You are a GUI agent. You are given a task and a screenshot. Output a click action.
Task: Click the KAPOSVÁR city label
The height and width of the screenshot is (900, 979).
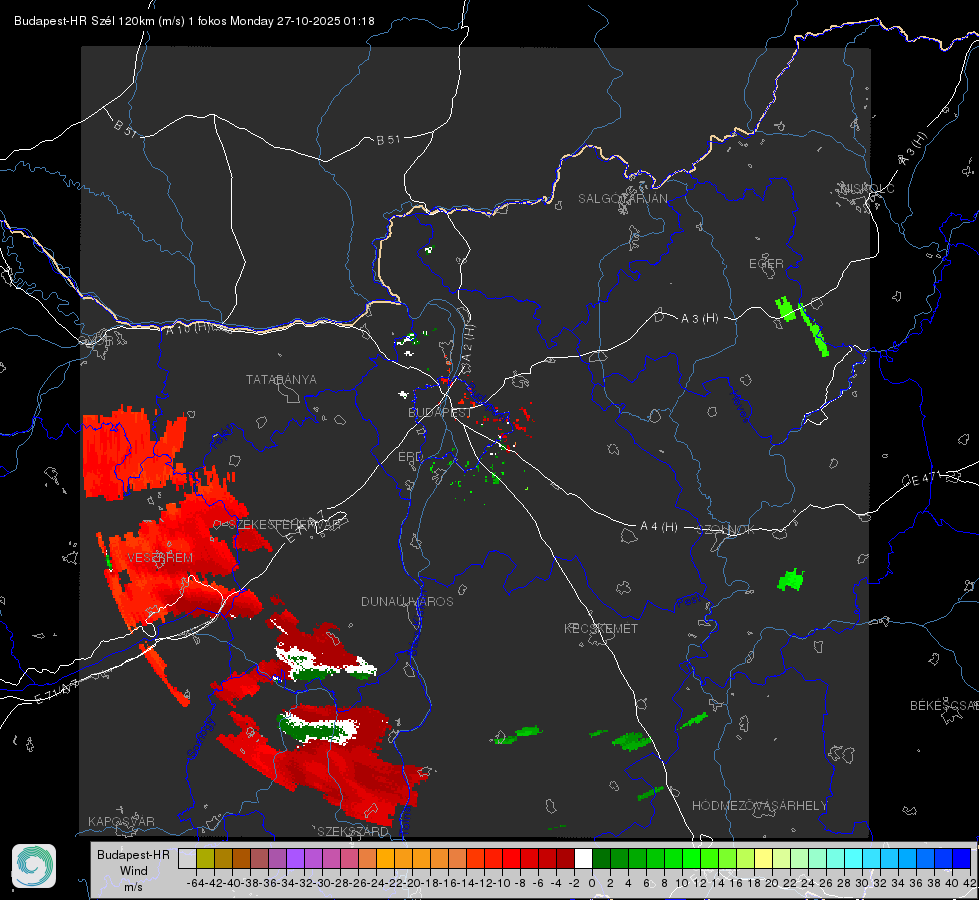pos(121,821)
